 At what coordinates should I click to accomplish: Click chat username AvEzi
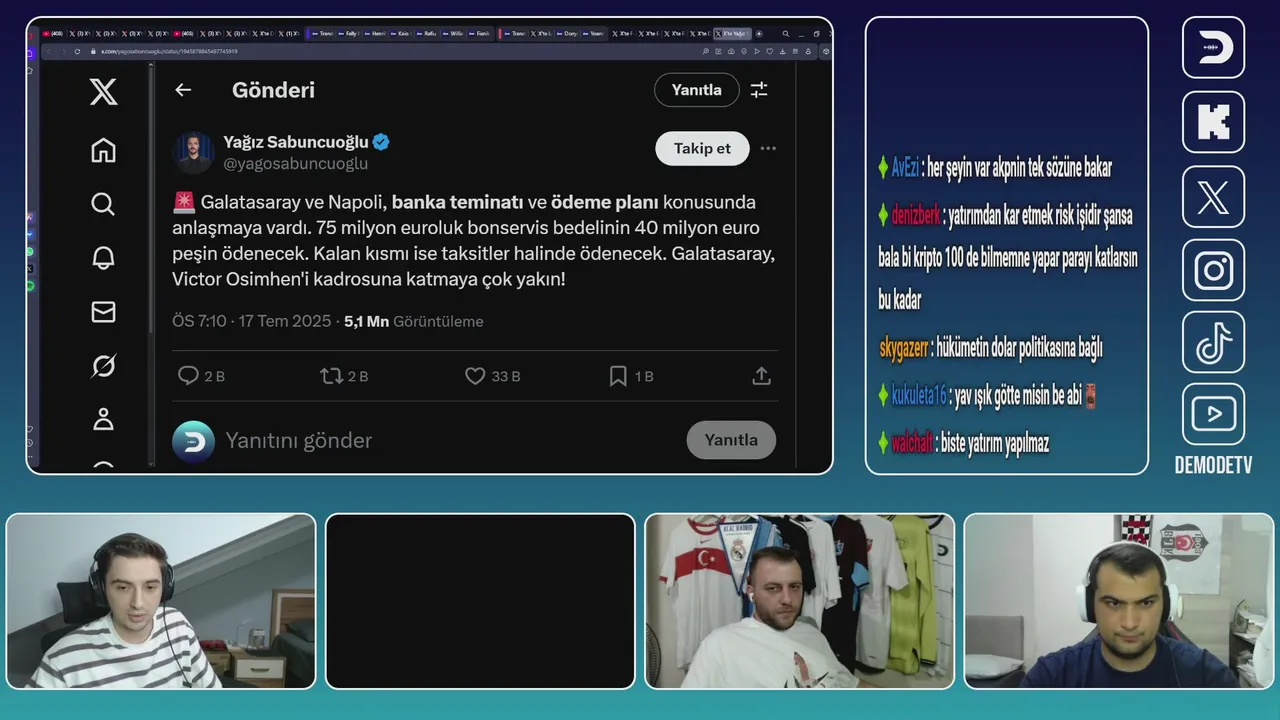905,168
